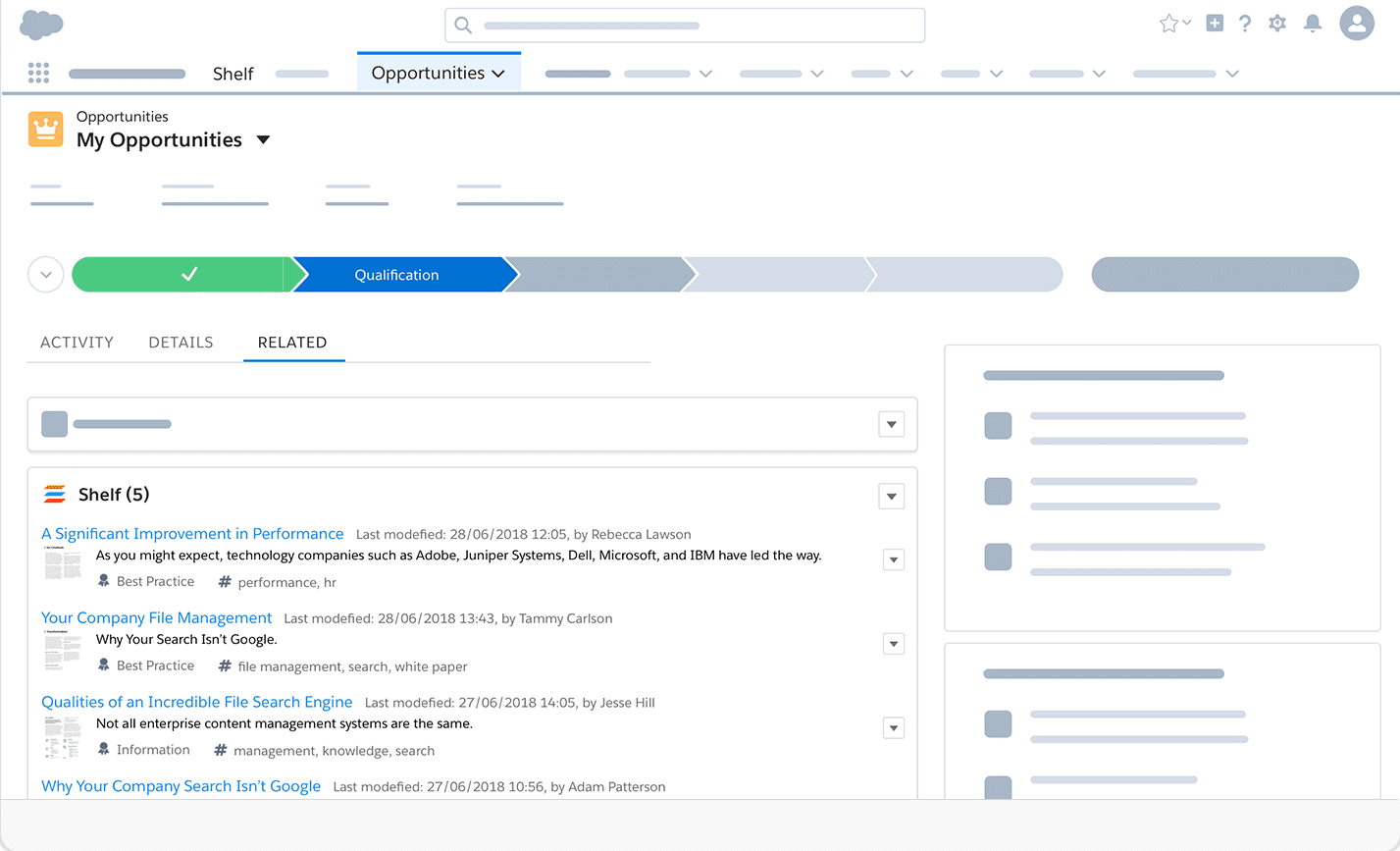This screenshot has width=1400, height=851.
Task: Open Qualities of an Incredible File Search Engine
Action: (x=197, y=702)
